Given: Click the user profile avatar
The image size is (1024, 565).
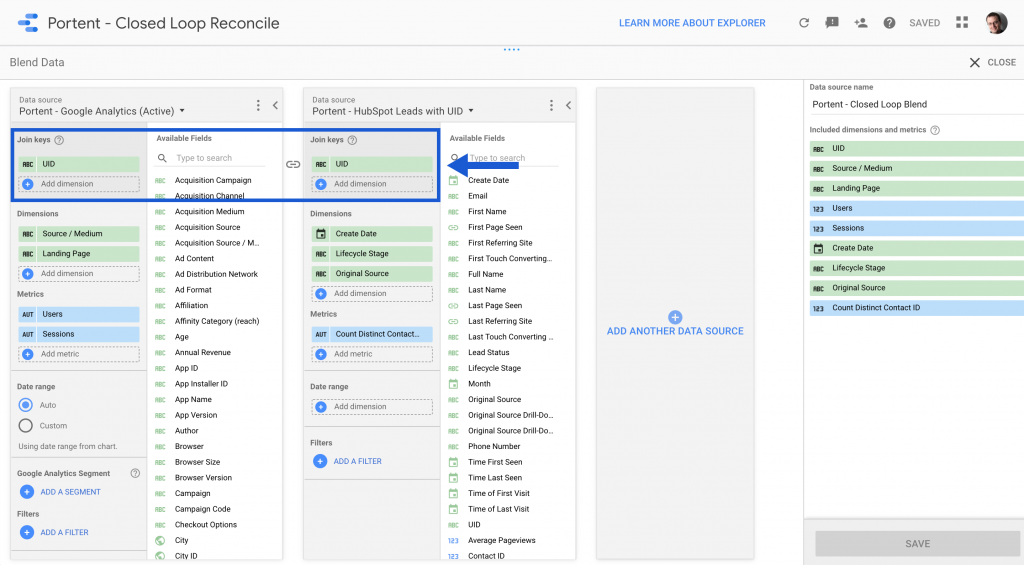Looking at the screenshot, I should tap(997, 22).
